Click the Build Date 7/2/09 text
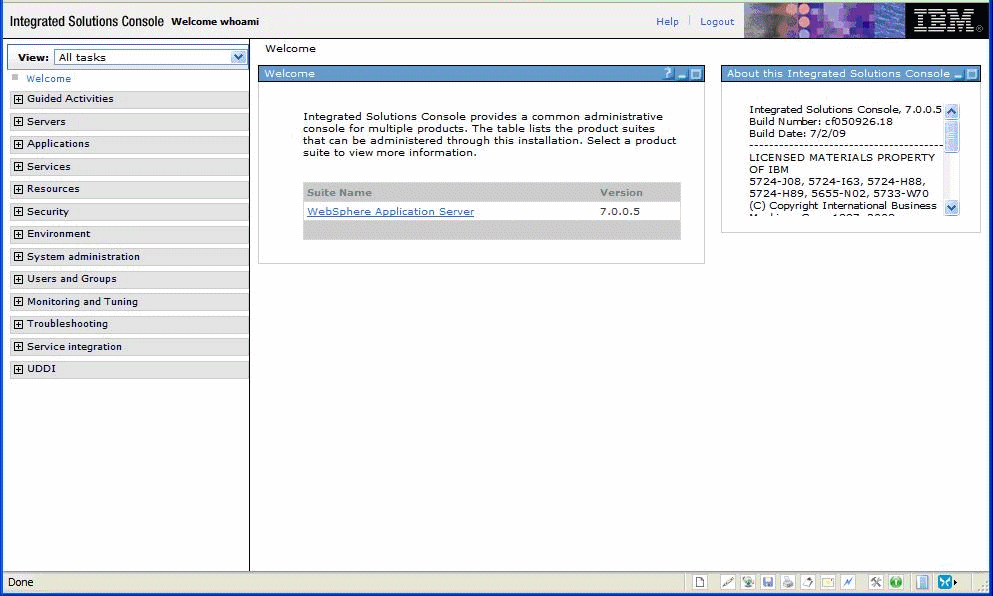993x596 pixels. click(x=797, y=134)
